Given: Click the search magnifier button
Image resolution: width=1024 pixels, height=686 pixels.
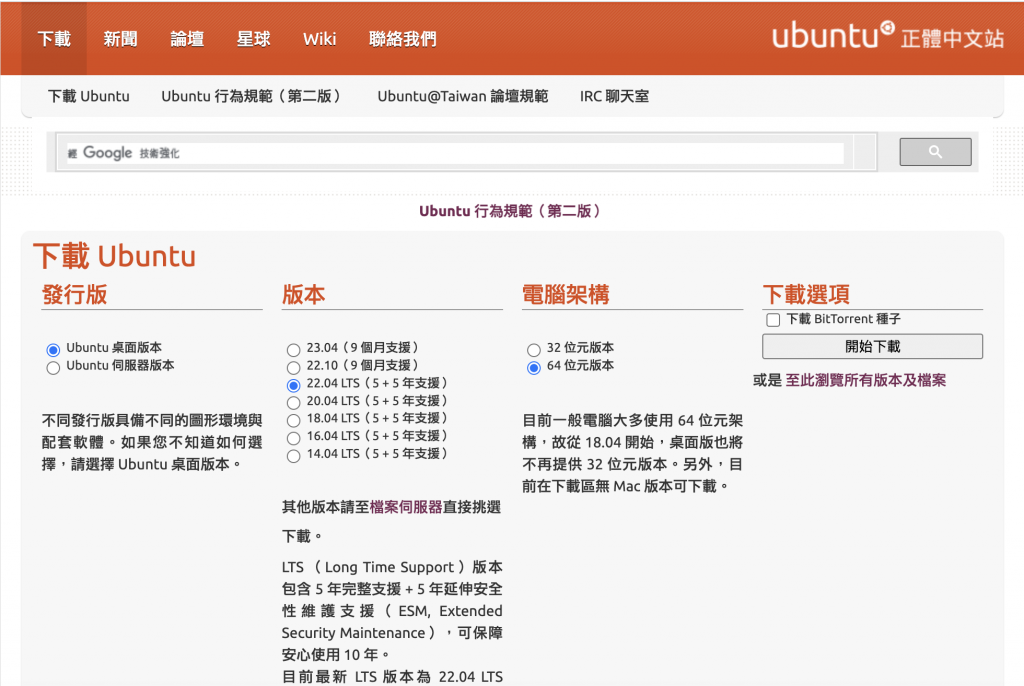Looking at the screenshot, I should pyautogui.click(x=935, y=152).
